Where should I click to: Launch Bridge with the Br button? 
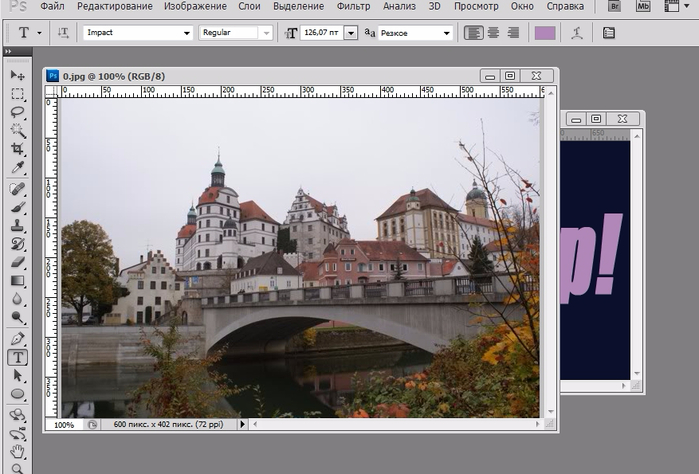(x=615, y=7)
